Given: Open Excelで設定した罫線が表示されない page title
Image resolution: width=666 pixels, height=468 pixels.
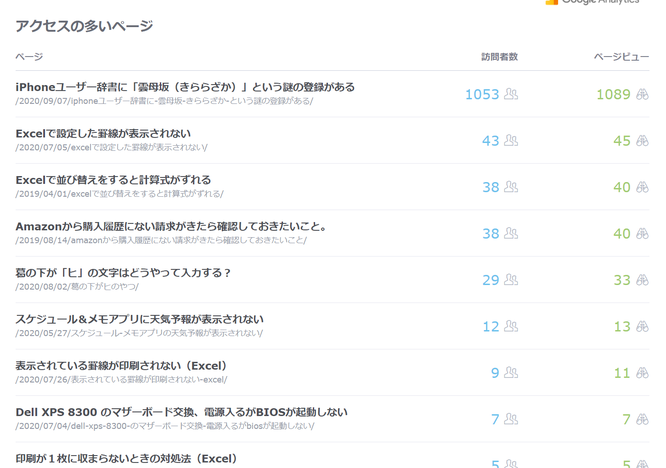Looking at the screenshot, I should click(103, 134).
